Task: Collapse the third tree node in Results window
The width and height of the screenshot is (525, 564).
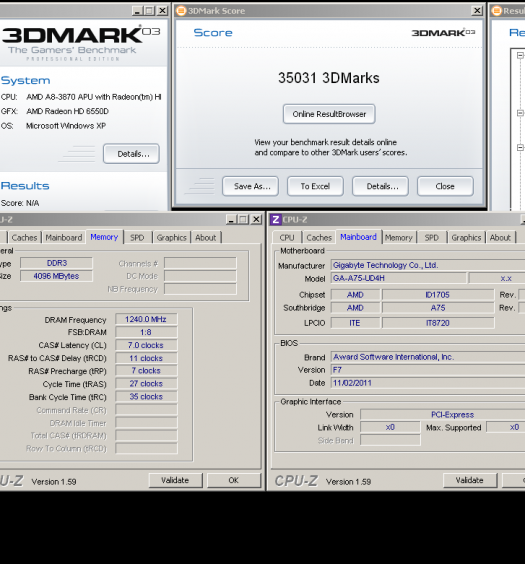Action: tap(520, 147)
